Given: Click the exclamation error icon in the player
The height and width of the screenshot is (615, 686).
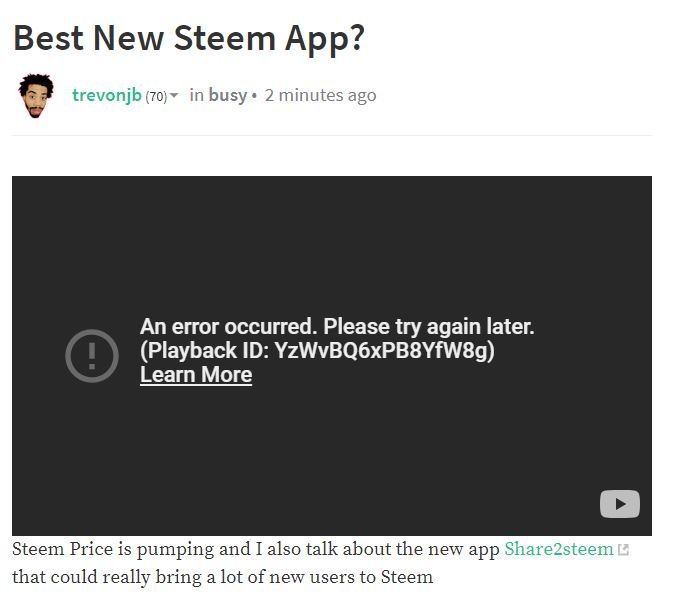Looking at the screenshot, I should click(92, 356).
